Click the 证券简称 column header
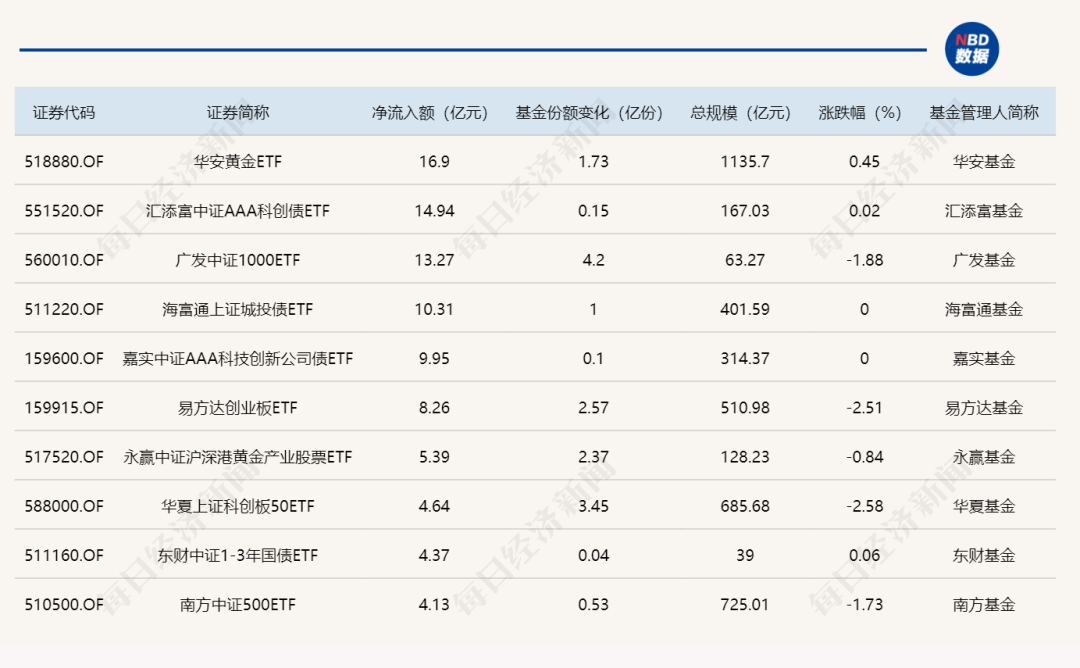Screen dimensions: 1080x668 click(x=238, y=112)
